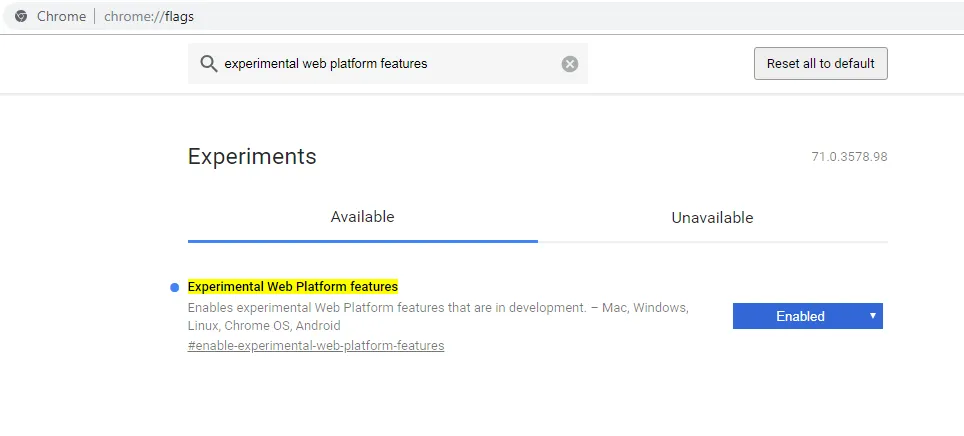The image size is (964, 436).
Task: Clear the flags search with the X icon
Action: pos(570,64)
